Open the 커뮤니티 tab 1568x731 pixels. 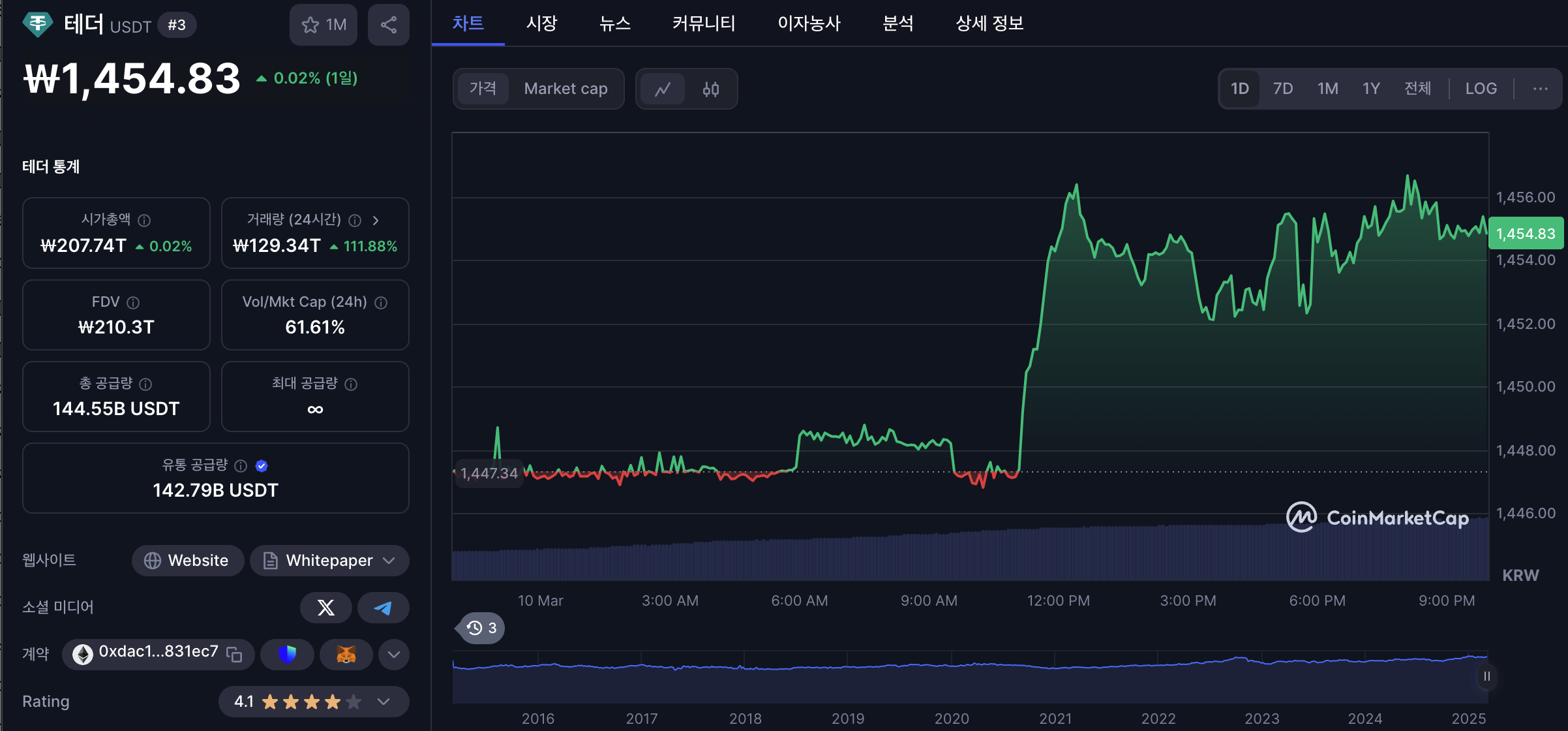coord(704,23)
